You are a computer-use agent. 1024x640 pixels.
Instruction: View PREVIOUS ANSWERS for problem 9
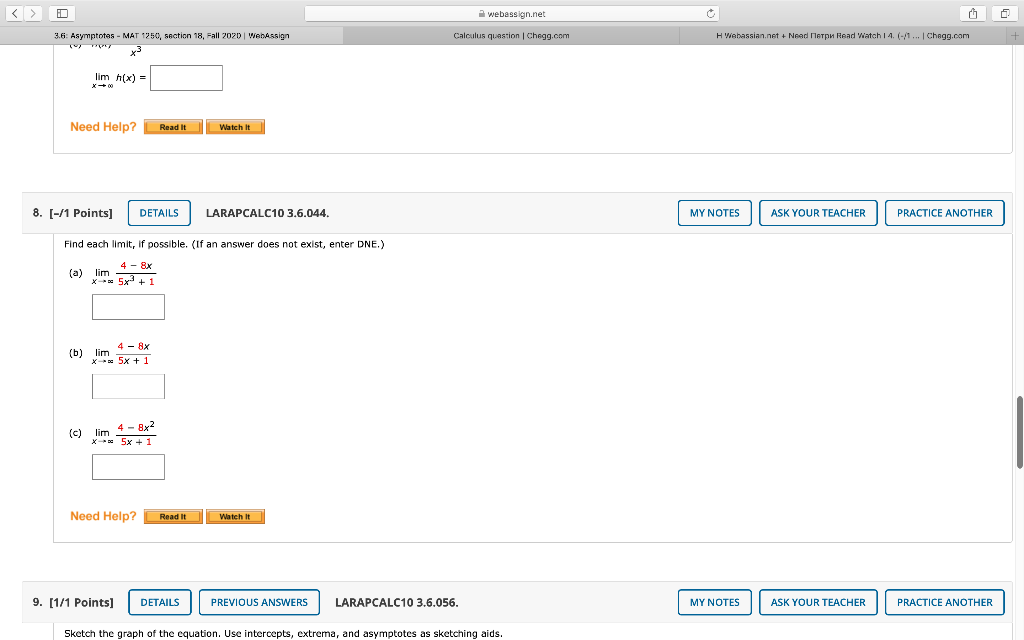coord(258,602)
